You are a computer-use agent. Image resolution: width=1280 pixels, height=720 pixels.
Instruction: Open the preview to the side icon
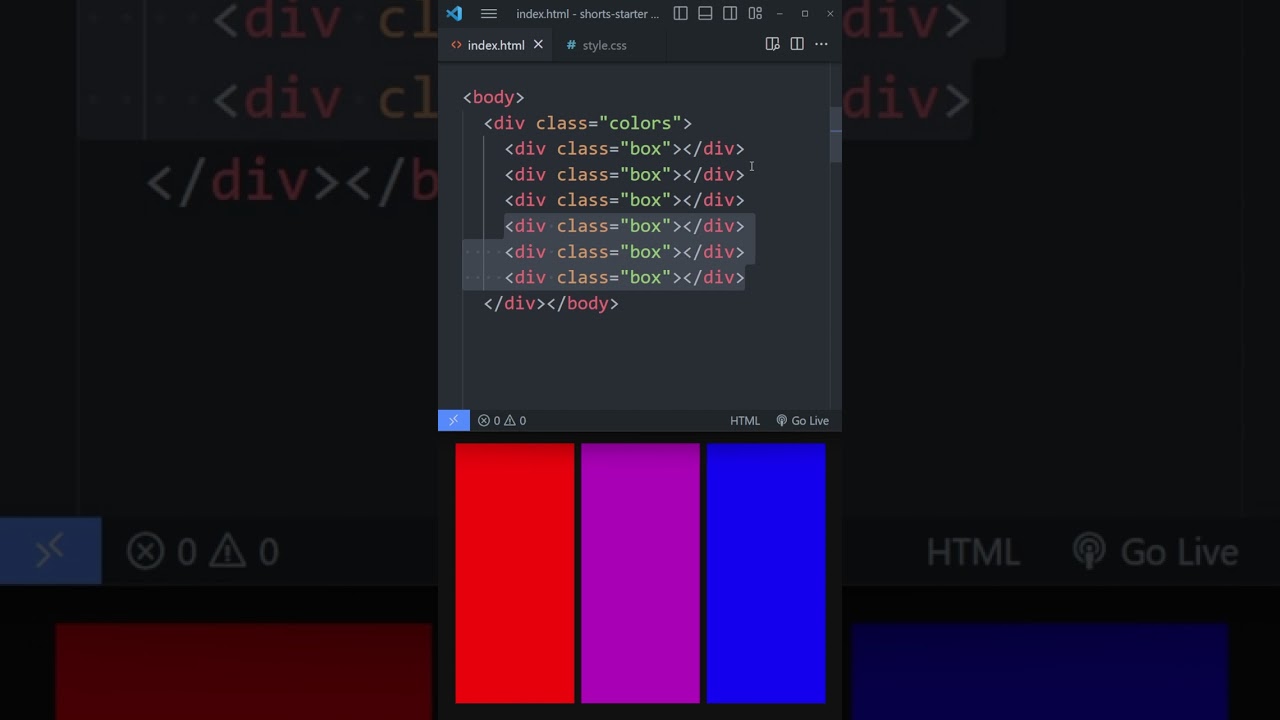772,44
